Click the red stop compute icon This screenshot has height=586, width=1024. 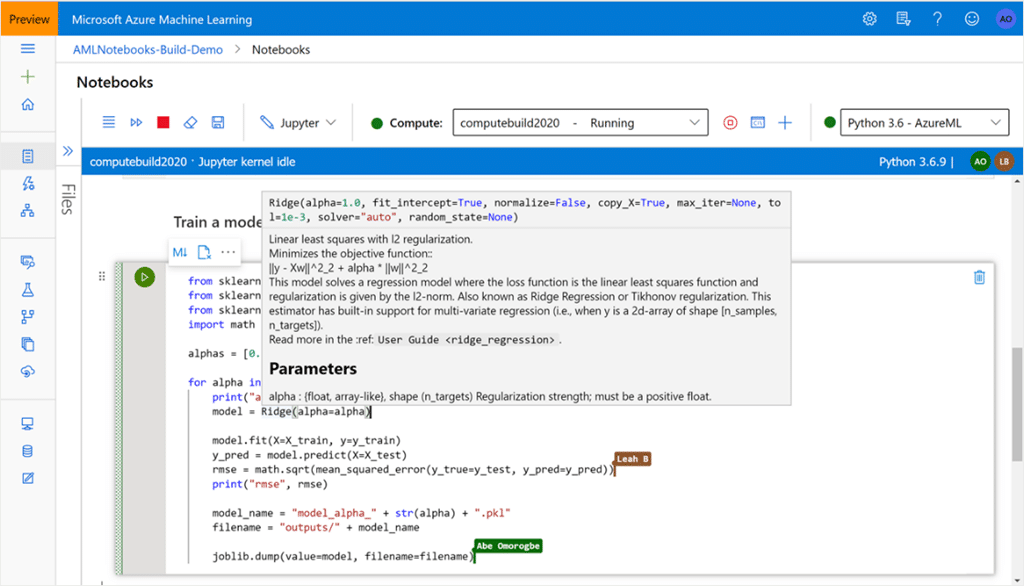pyautogui.click(x=730, y=123)
